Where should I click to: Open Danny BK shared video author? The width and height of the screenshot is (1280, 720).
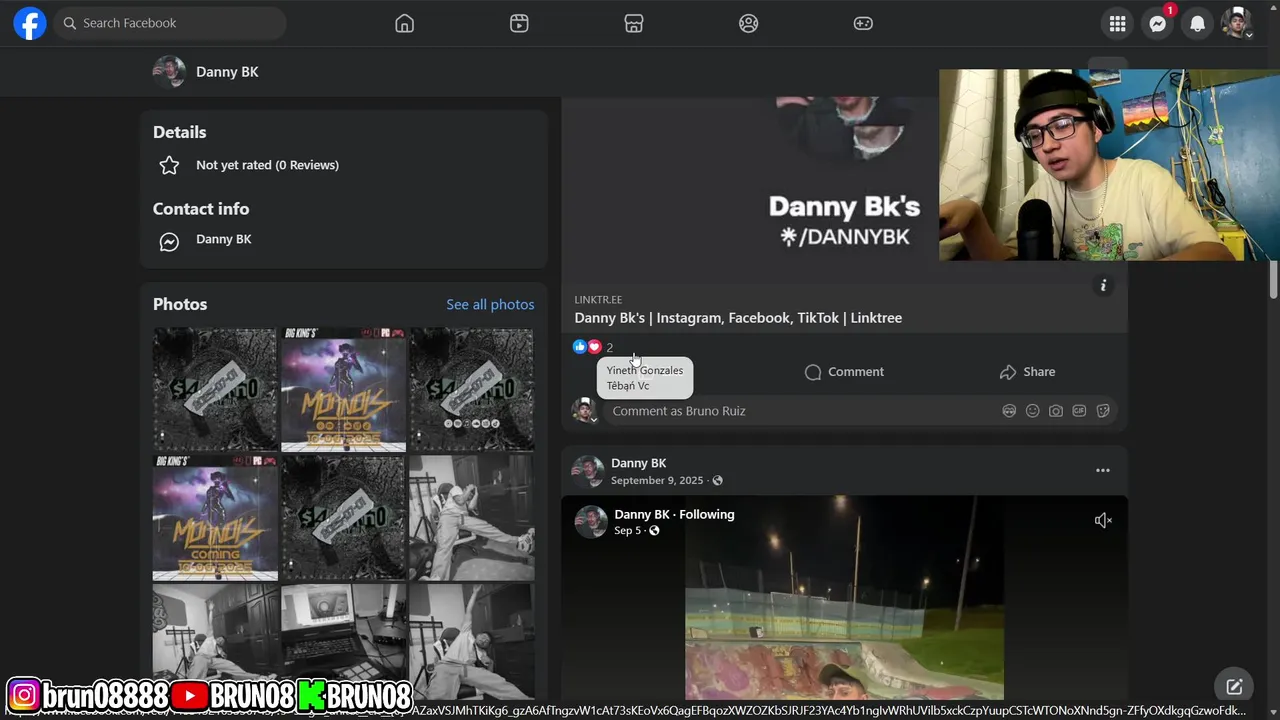pos(641,514)
